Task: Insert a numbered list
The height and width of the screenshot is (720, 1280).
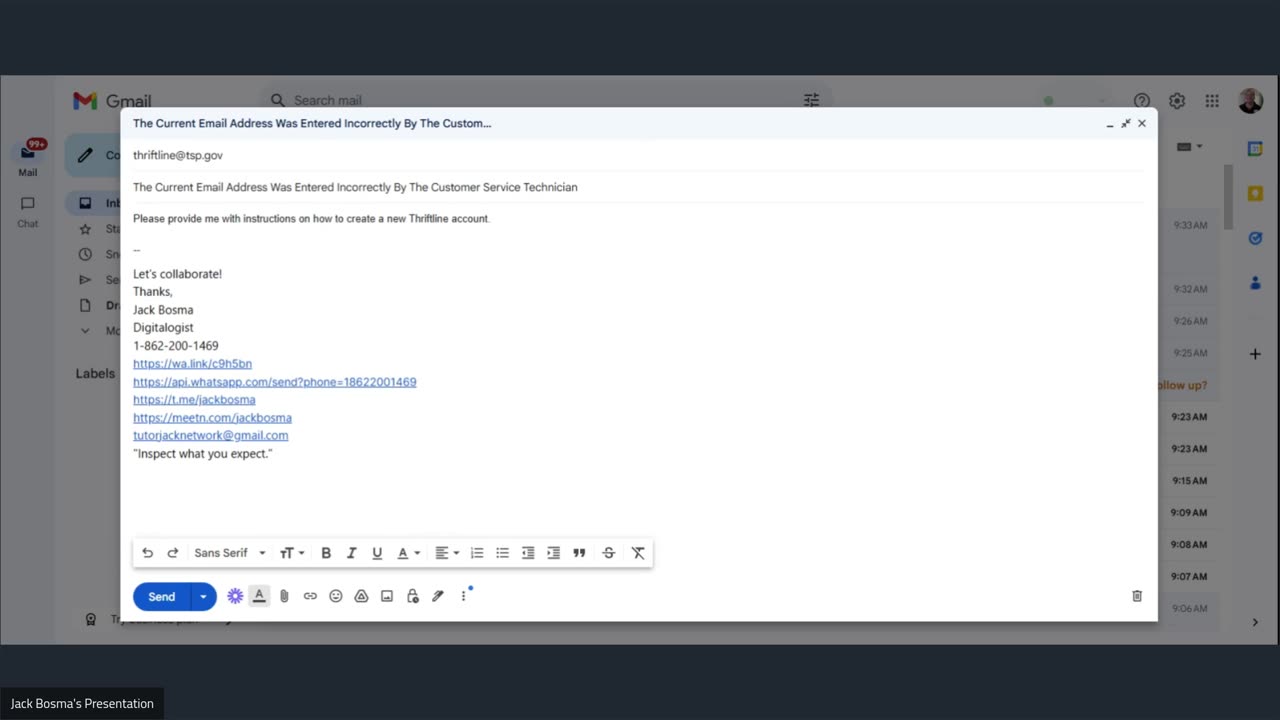Action: click(x=477, y=553)
